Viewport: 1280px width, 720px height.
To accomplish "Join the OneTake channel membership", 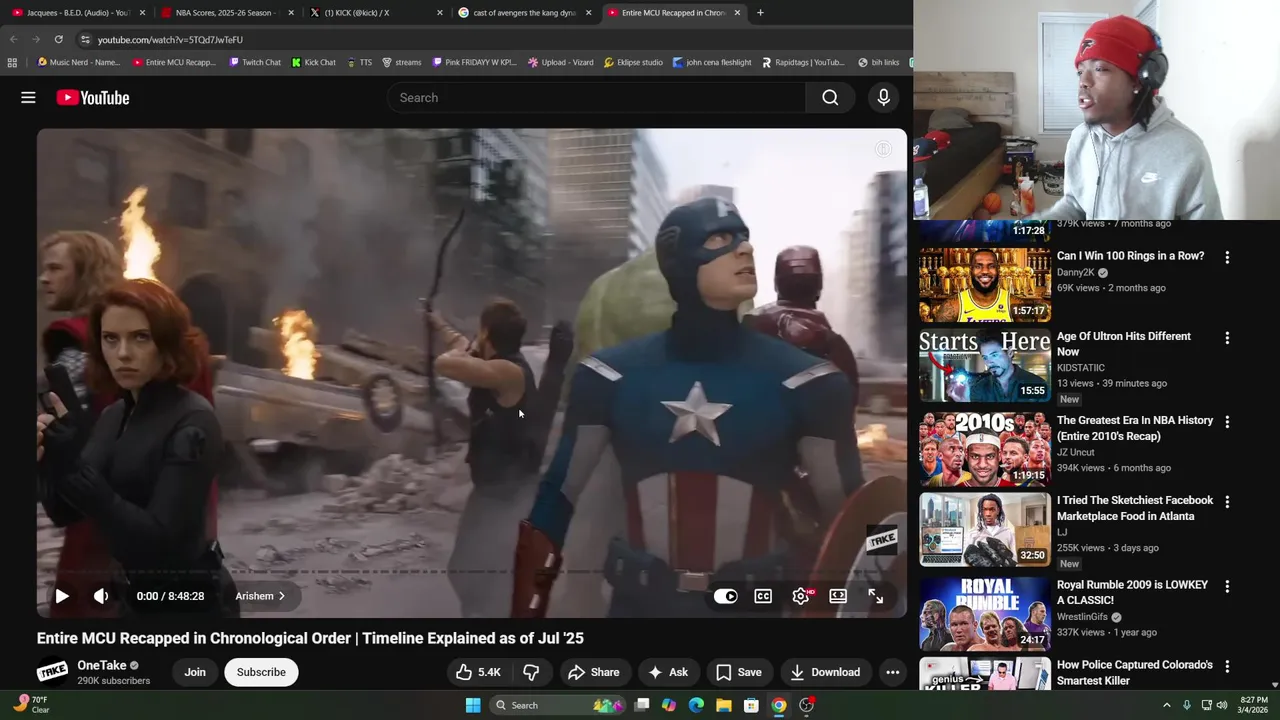I will click(195, 672).
